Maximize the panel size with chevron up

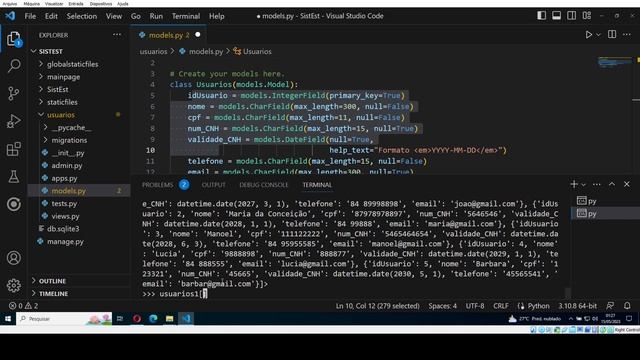(x=612, y=184)
